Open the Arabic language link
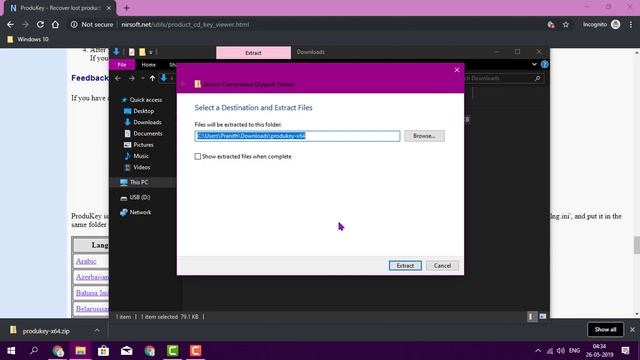The width and height of the screenshot is (640, 360). pyautogui.click(x=86, y=261)
